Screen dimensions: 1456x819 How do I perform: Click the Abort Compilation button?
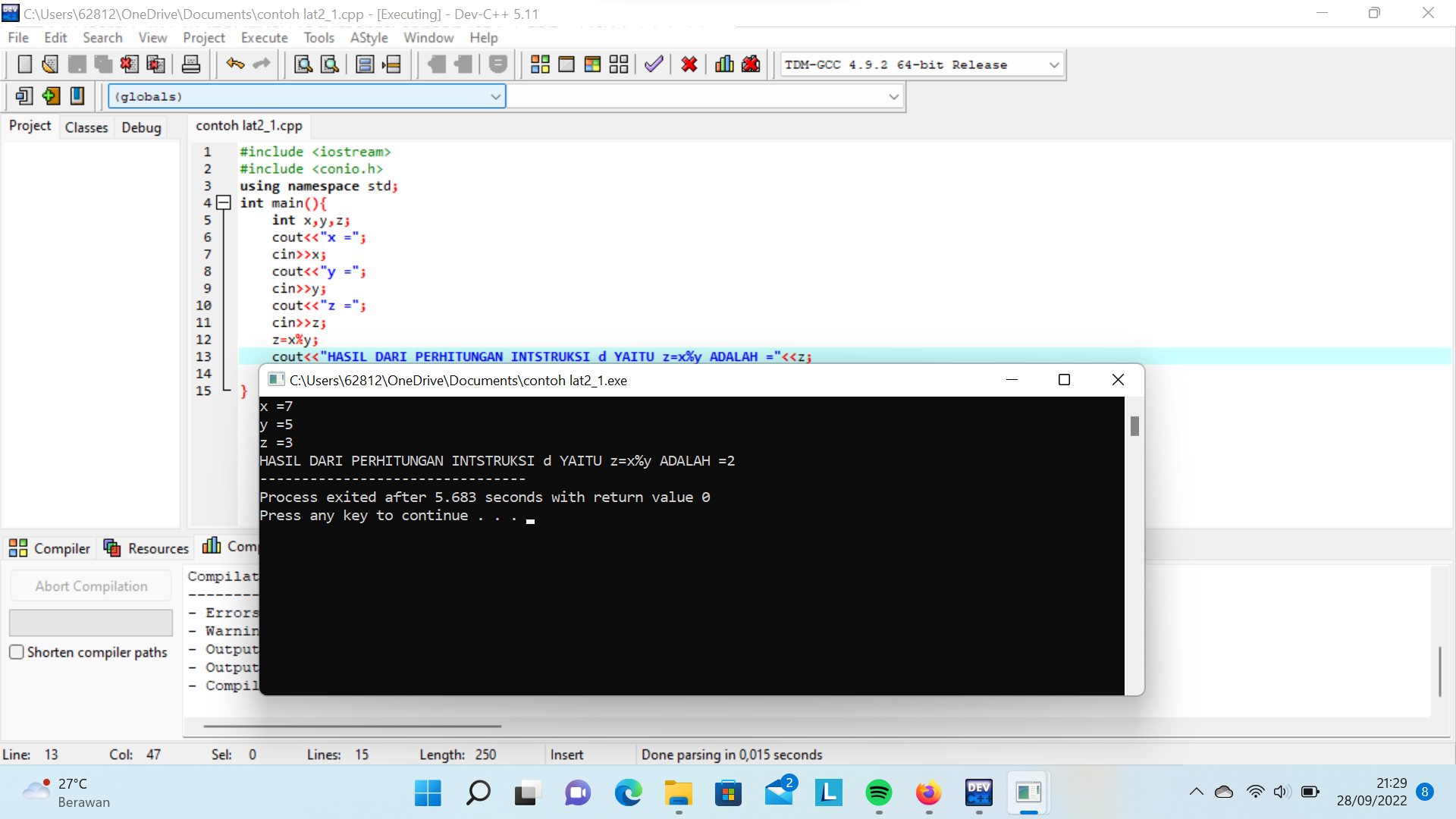click(x=91, y=586)
